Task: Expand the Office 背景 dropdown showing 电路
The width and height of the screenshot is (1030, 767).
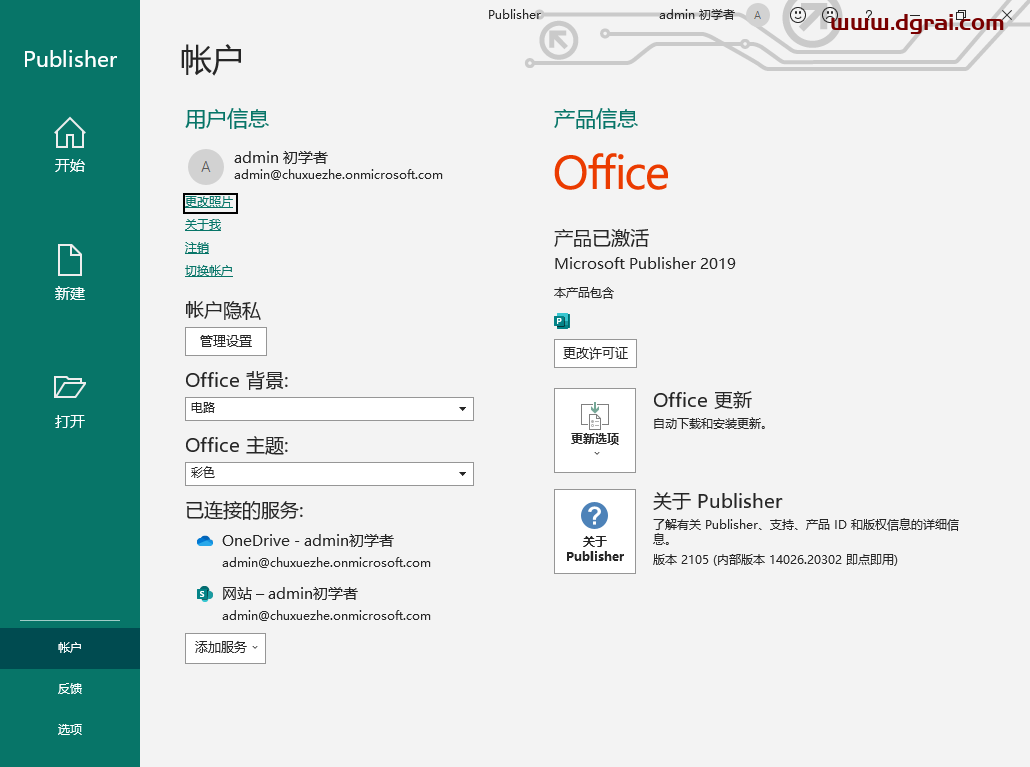Action: point(329,408)
